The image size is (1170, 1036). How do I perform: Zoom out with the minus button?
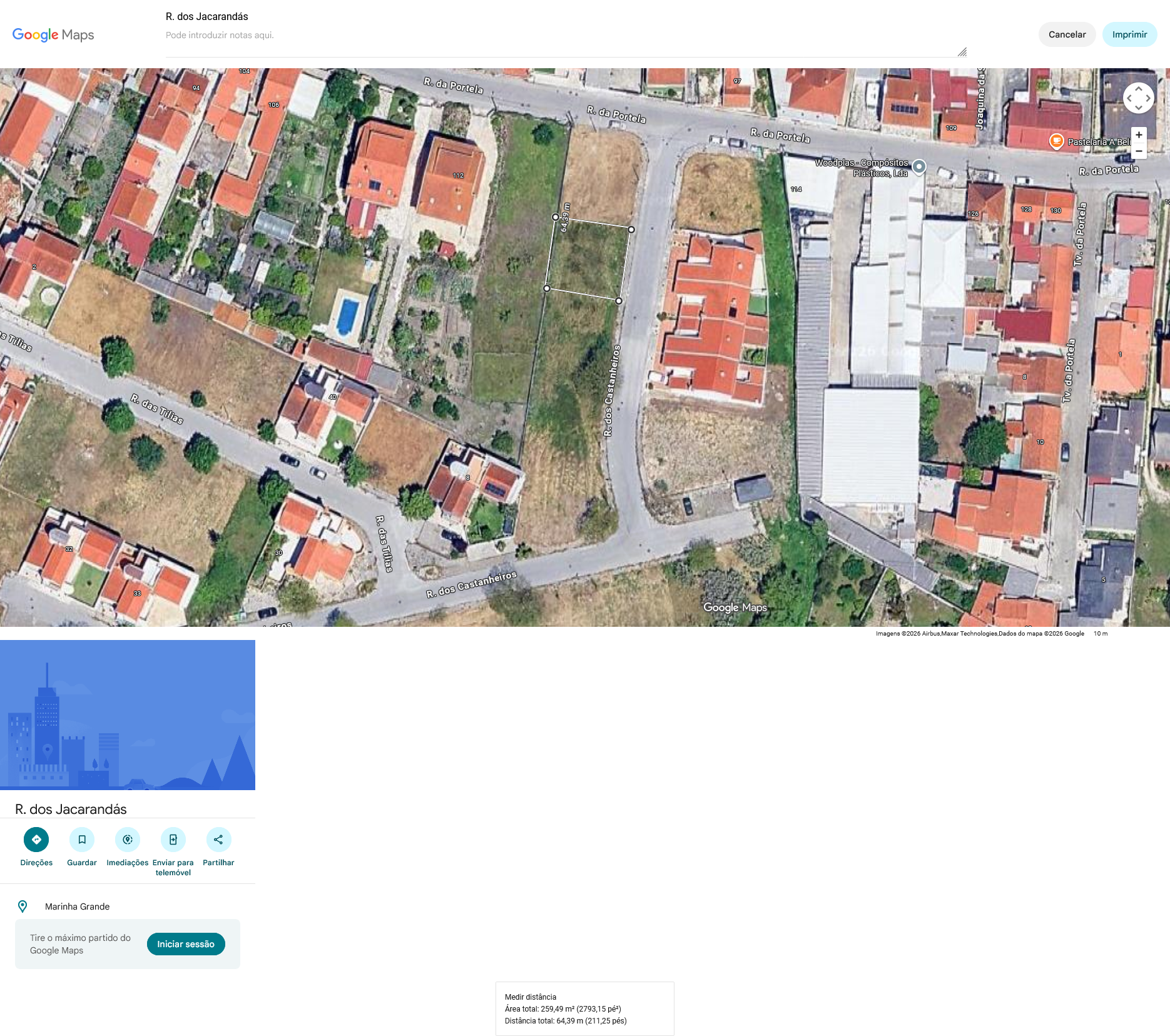click(x=1139, y=151)
